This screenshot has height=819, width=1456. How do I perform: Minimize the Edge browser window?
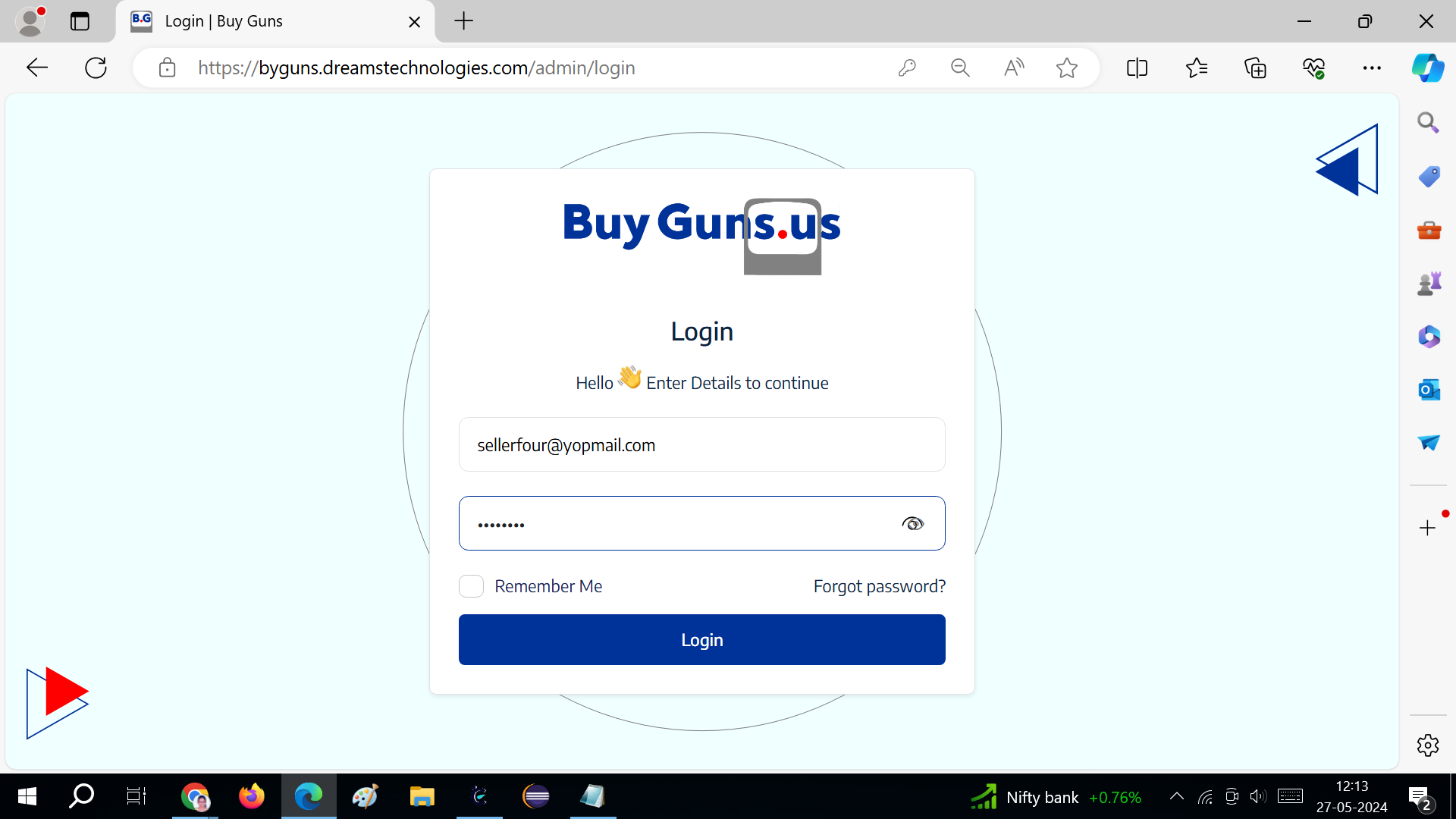pos(1304,21)
